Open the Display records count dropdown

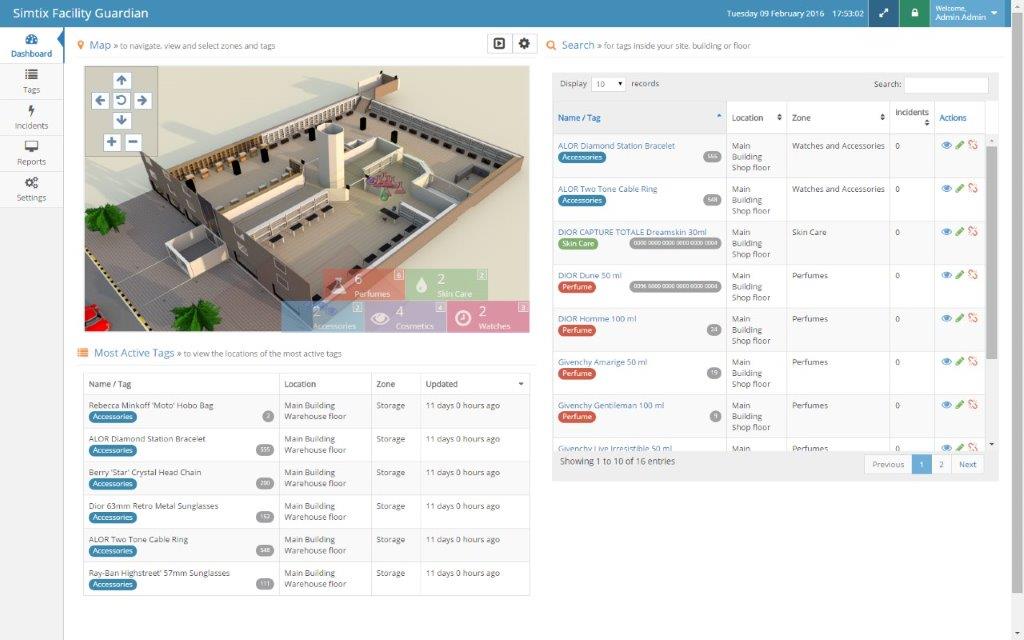tap(608, 84)
